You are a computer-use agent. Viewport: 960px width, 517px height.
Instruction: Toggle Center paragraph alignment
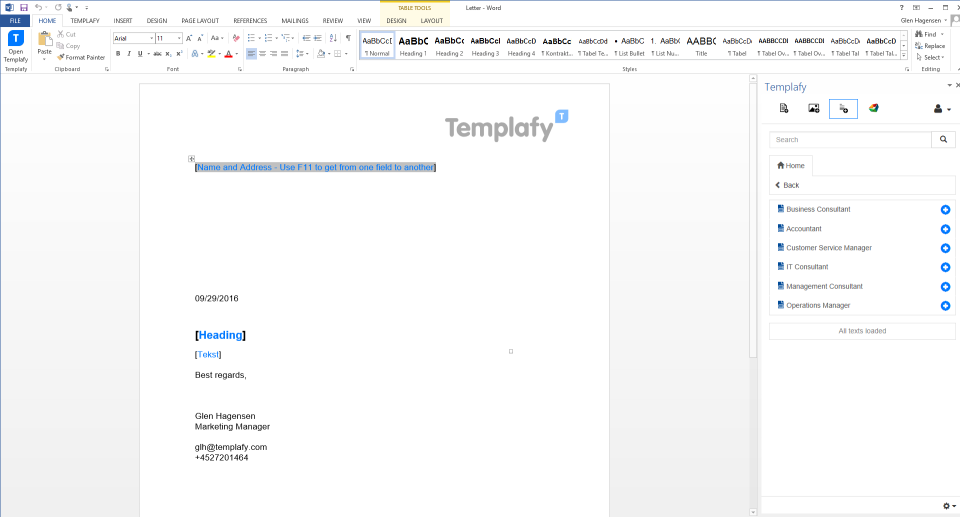[263, 54]
